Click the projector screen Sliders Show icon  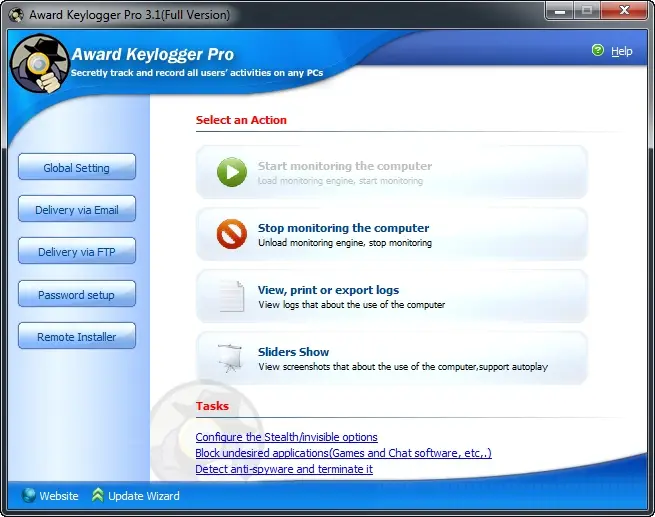(230, 358)
